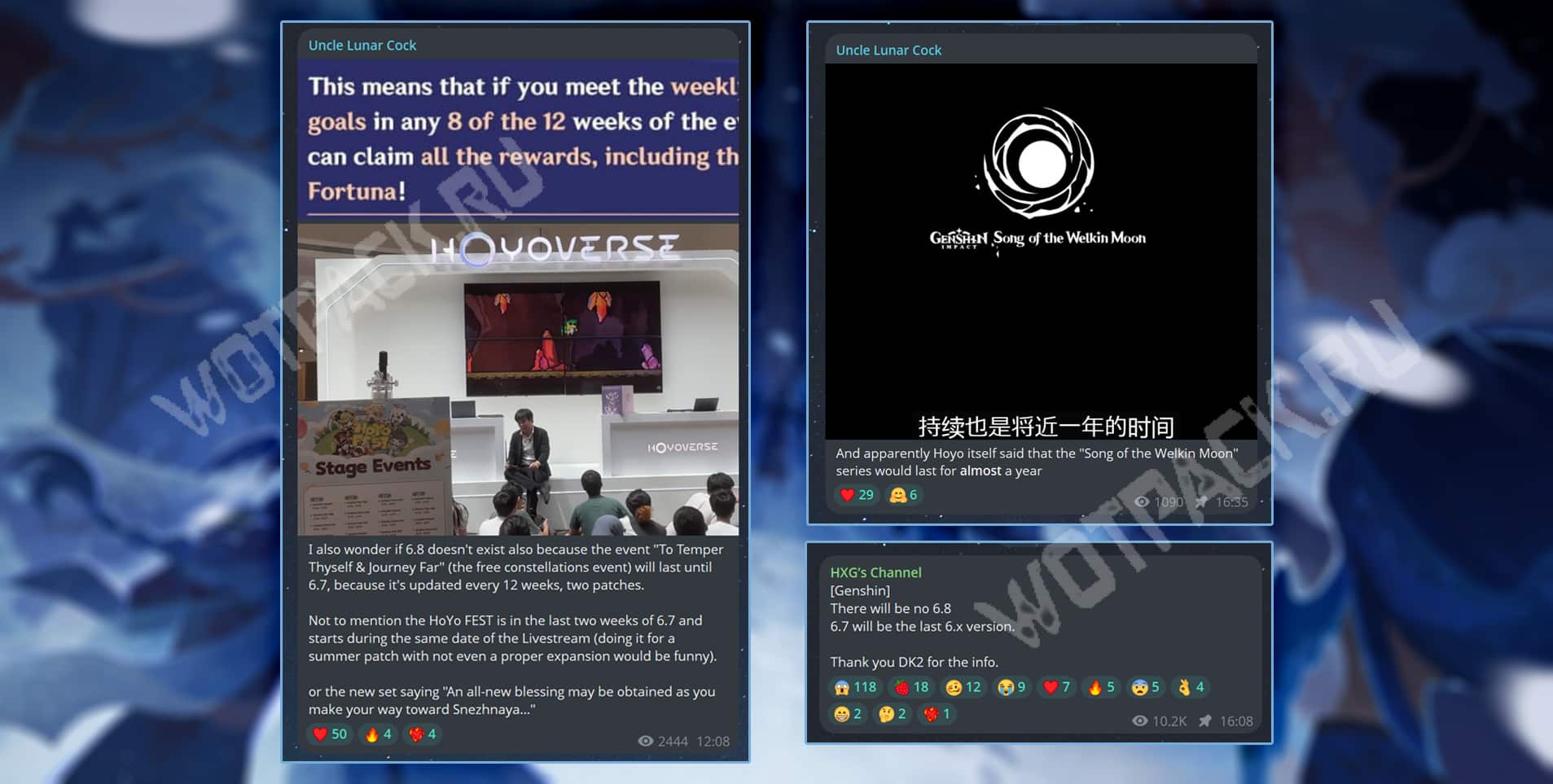Screen dimensions: 1553x784
Task: Click the screaming face reaction with 118
Action: (854, 687)
